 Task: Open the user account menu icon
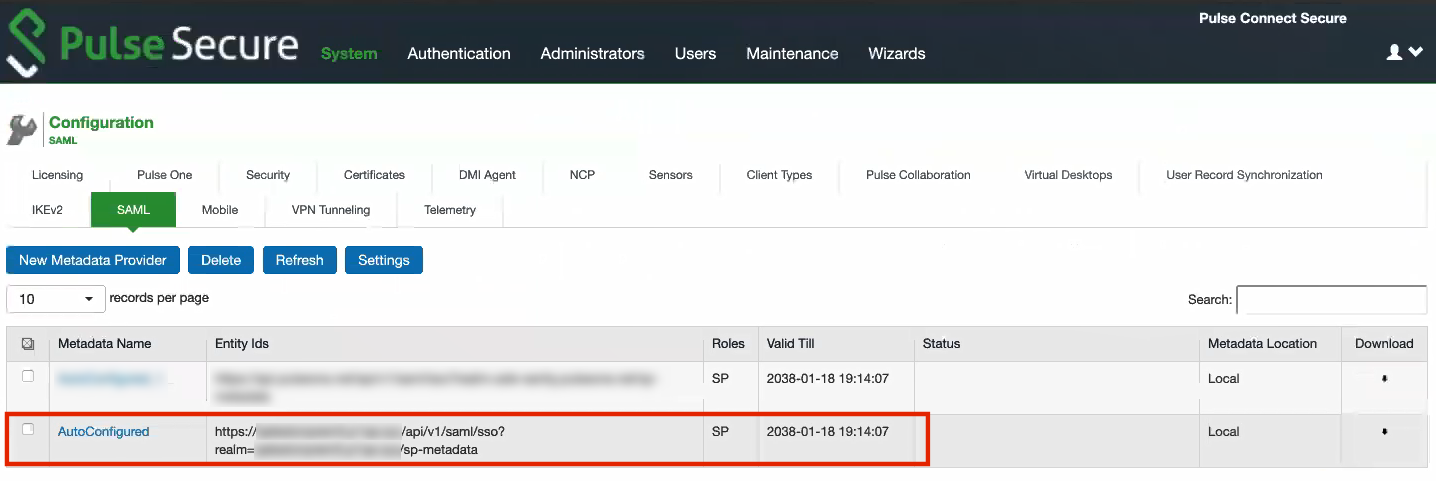pyautogui.click(x=1404, y=53)
